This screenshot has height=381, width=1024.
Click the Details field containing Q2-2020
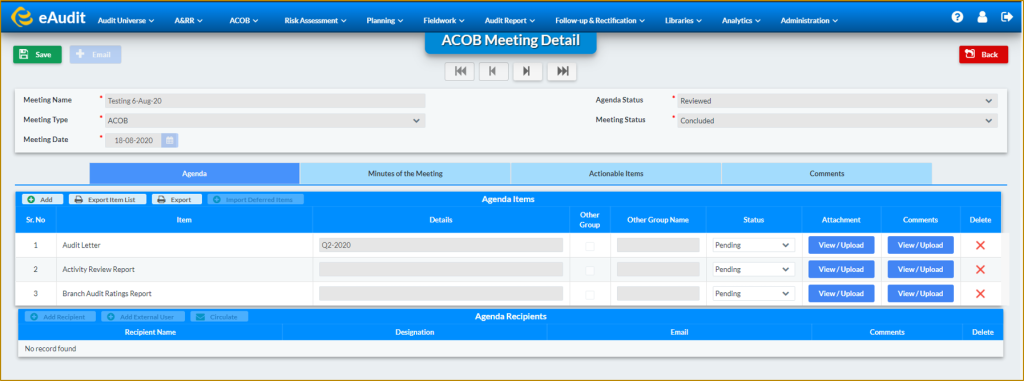tap(441, 245)
